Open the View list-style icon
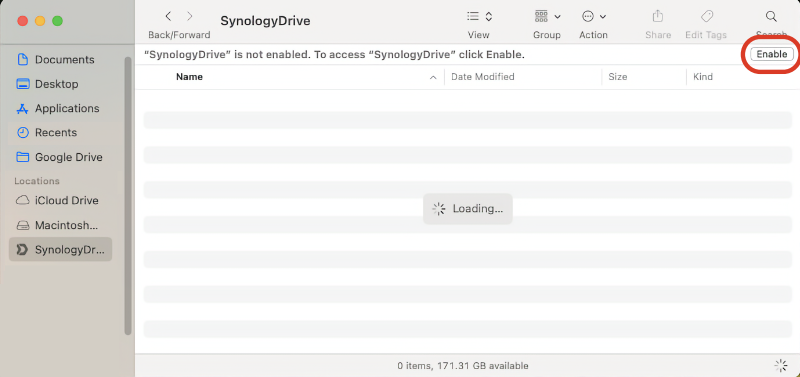The width and height of the screenshot is (800, 377). pos(473,16)
